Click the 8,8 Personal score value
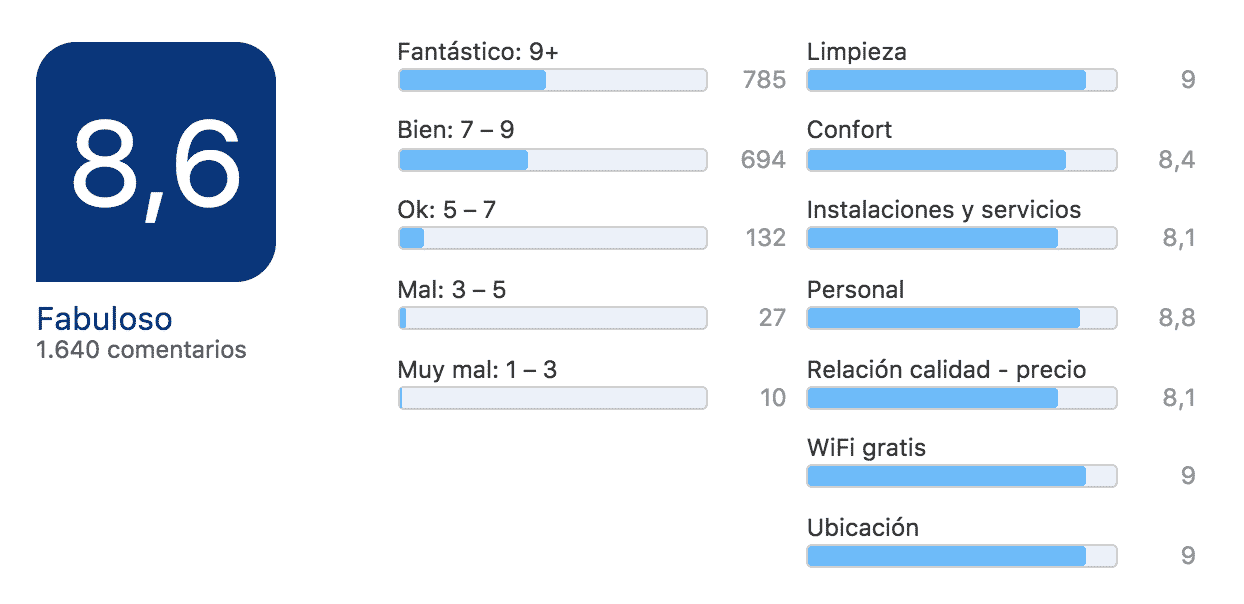The height and width of the screenshot is (604, 1244). pos(1177,318)
